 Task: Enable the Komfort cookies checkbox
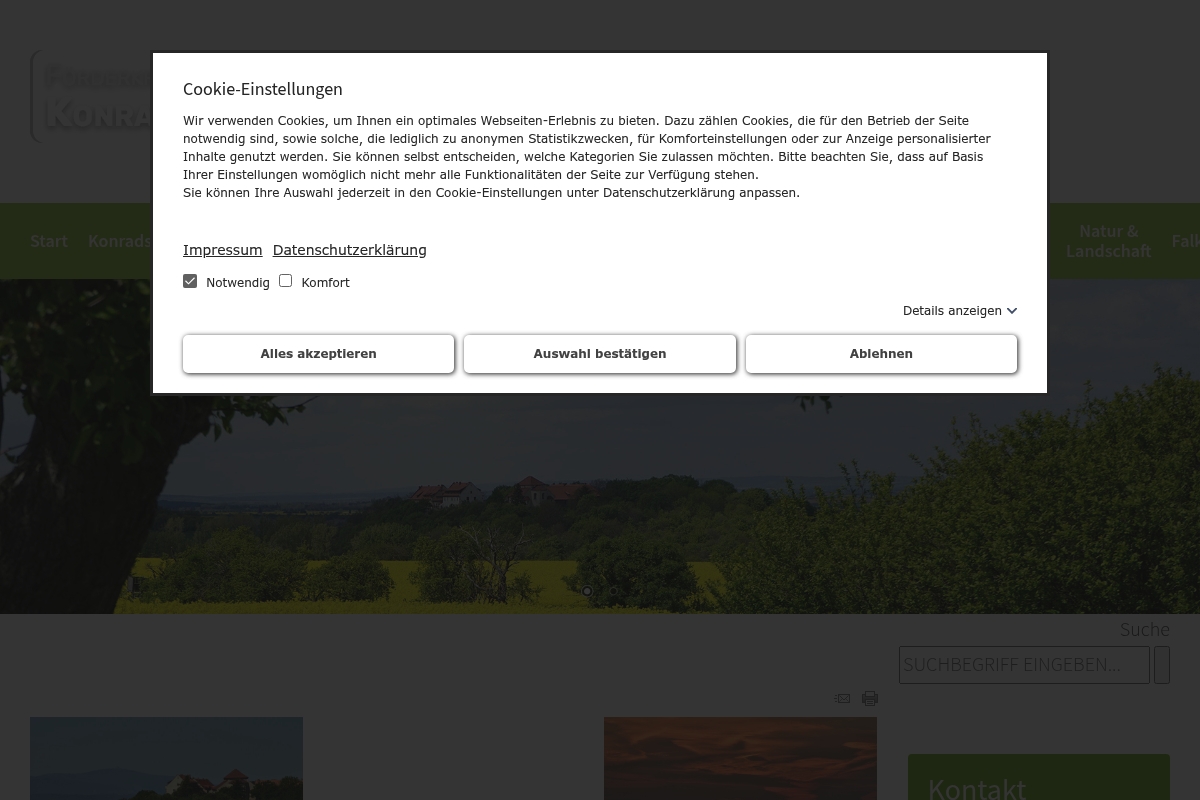pos(285,281)
